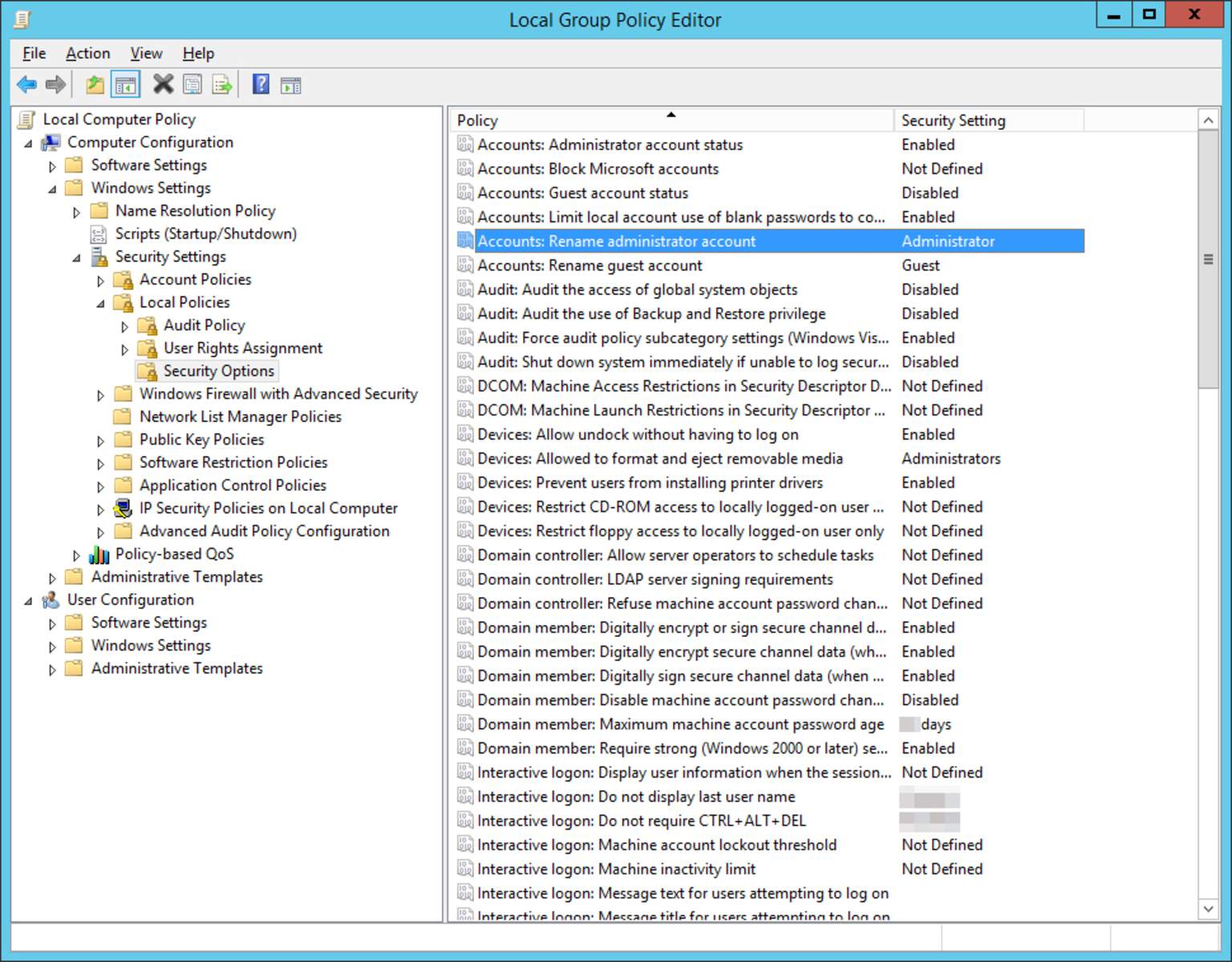This screenshot has width=1232, height=962.
Task: Select Accounts: Rename guest account policy
Action: (x=590, y=265)
